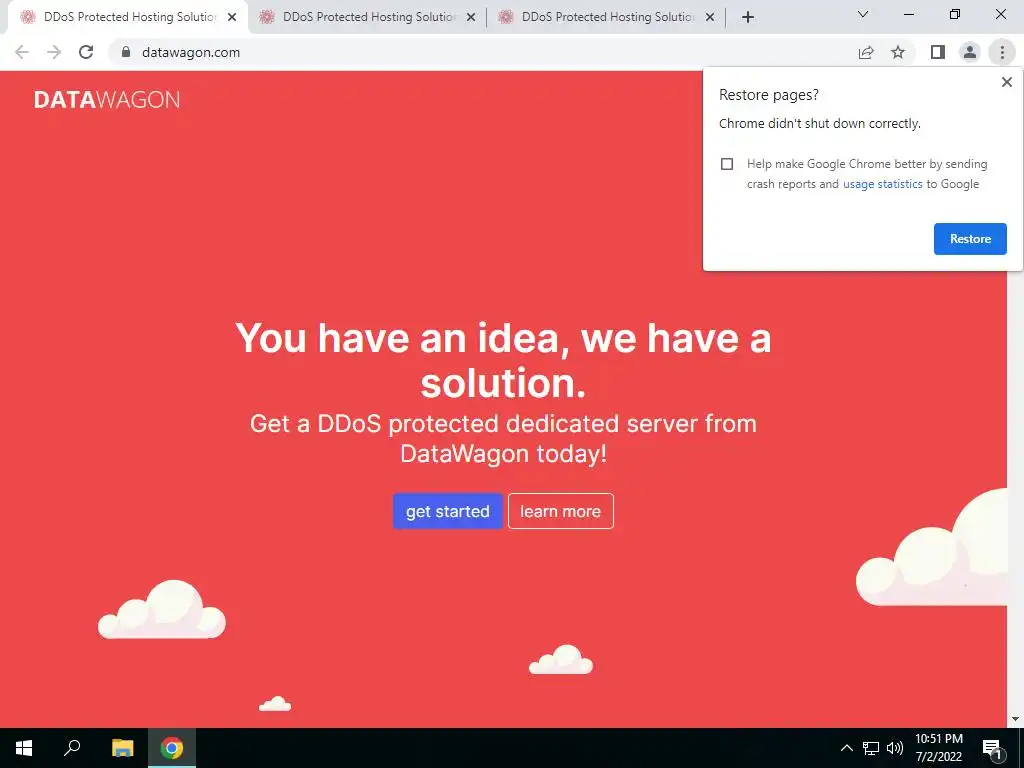
Task: Click the address bar URL datawagon.com
Action: coord(191,52)
